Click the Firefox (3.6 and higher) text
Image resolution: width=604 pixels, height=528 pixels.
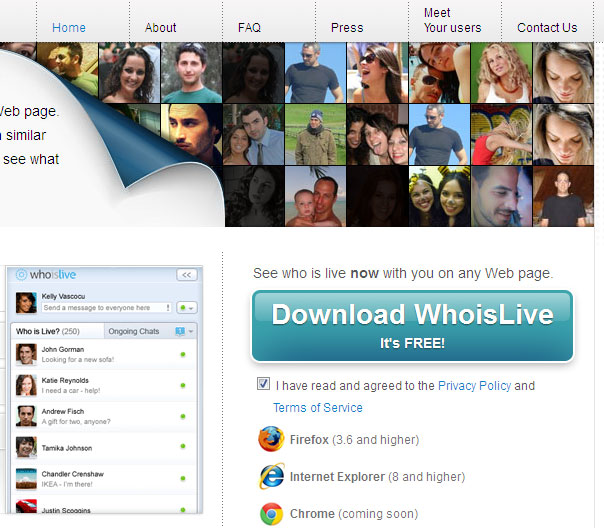point(354,439)
